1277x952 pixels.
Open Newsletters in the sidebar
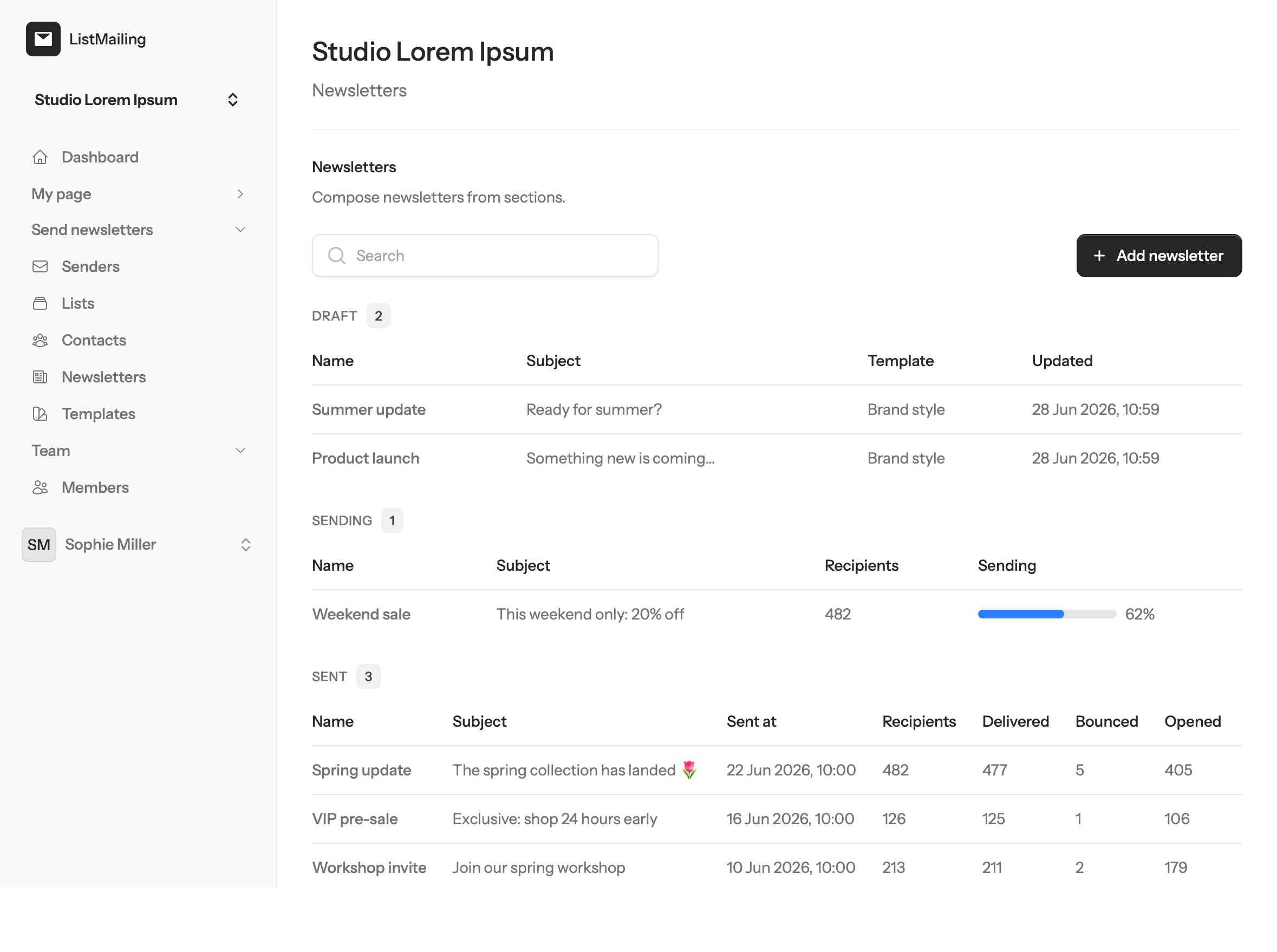pos(138,377)
